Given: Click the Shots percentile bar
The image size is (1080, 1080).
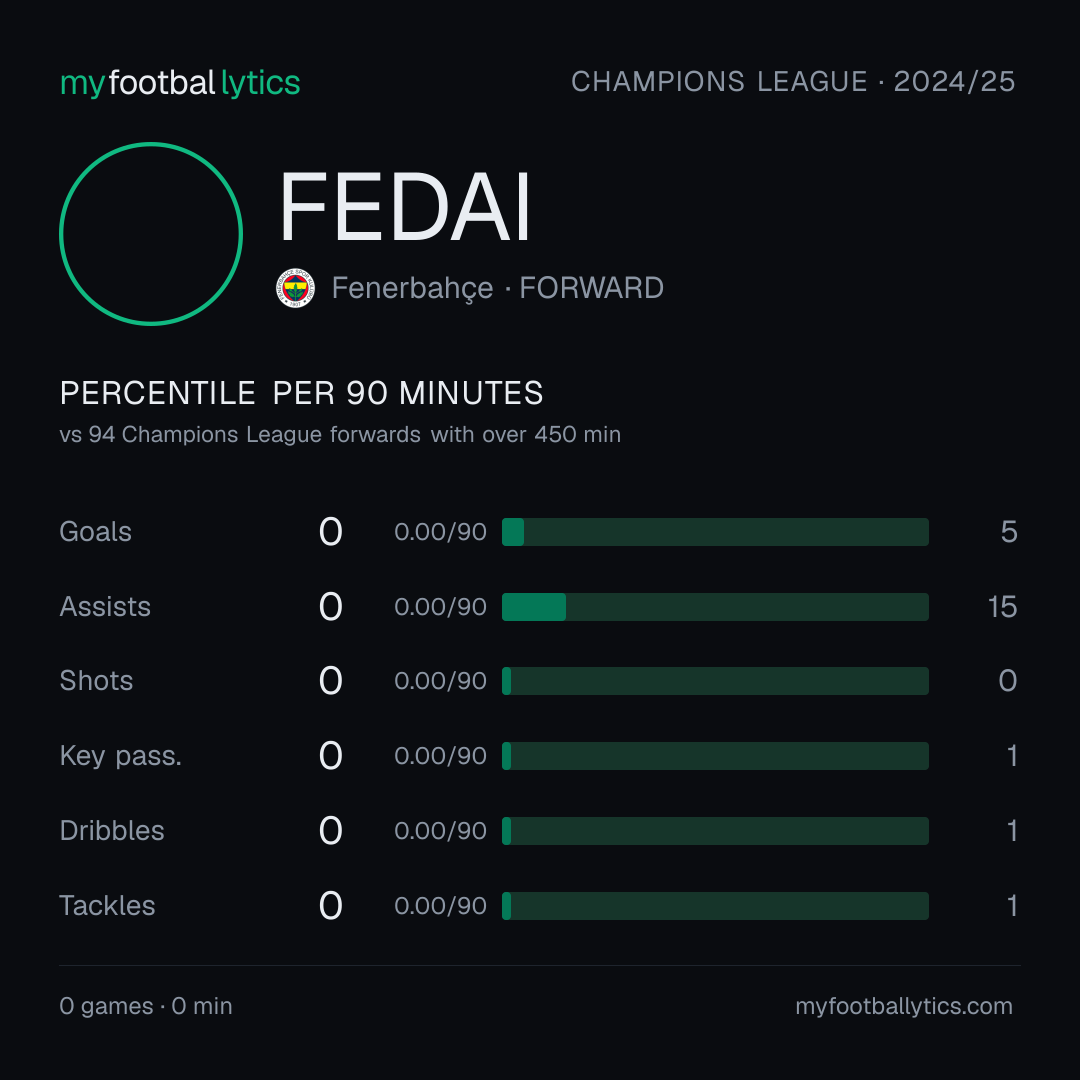Looking at the screenshot, I should click(x=715, y=681).
